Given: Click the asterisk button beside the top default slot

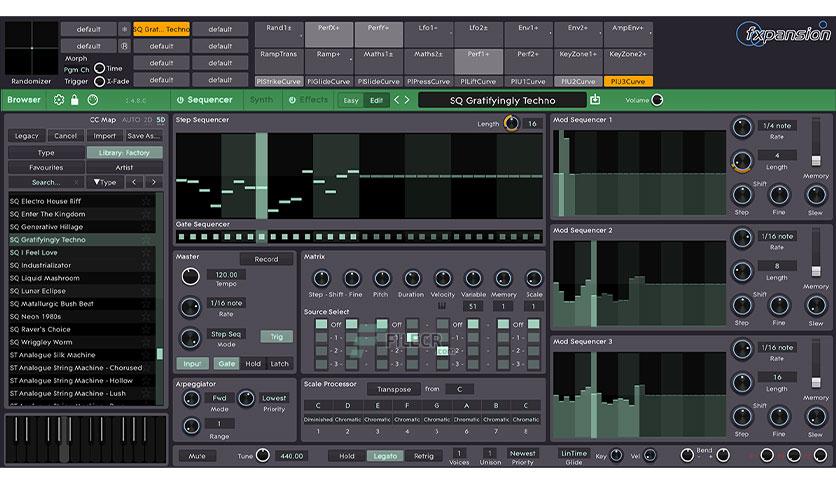Looking at the screenshot, I should (124, 29).
